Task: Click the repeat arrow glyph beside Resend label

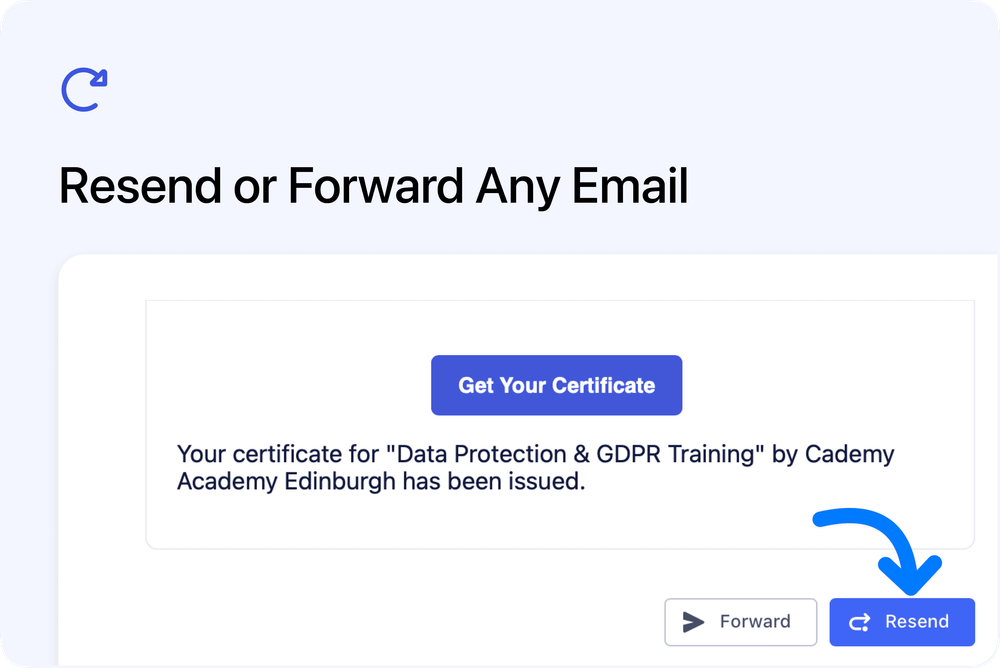Action: tap(859, 621)
